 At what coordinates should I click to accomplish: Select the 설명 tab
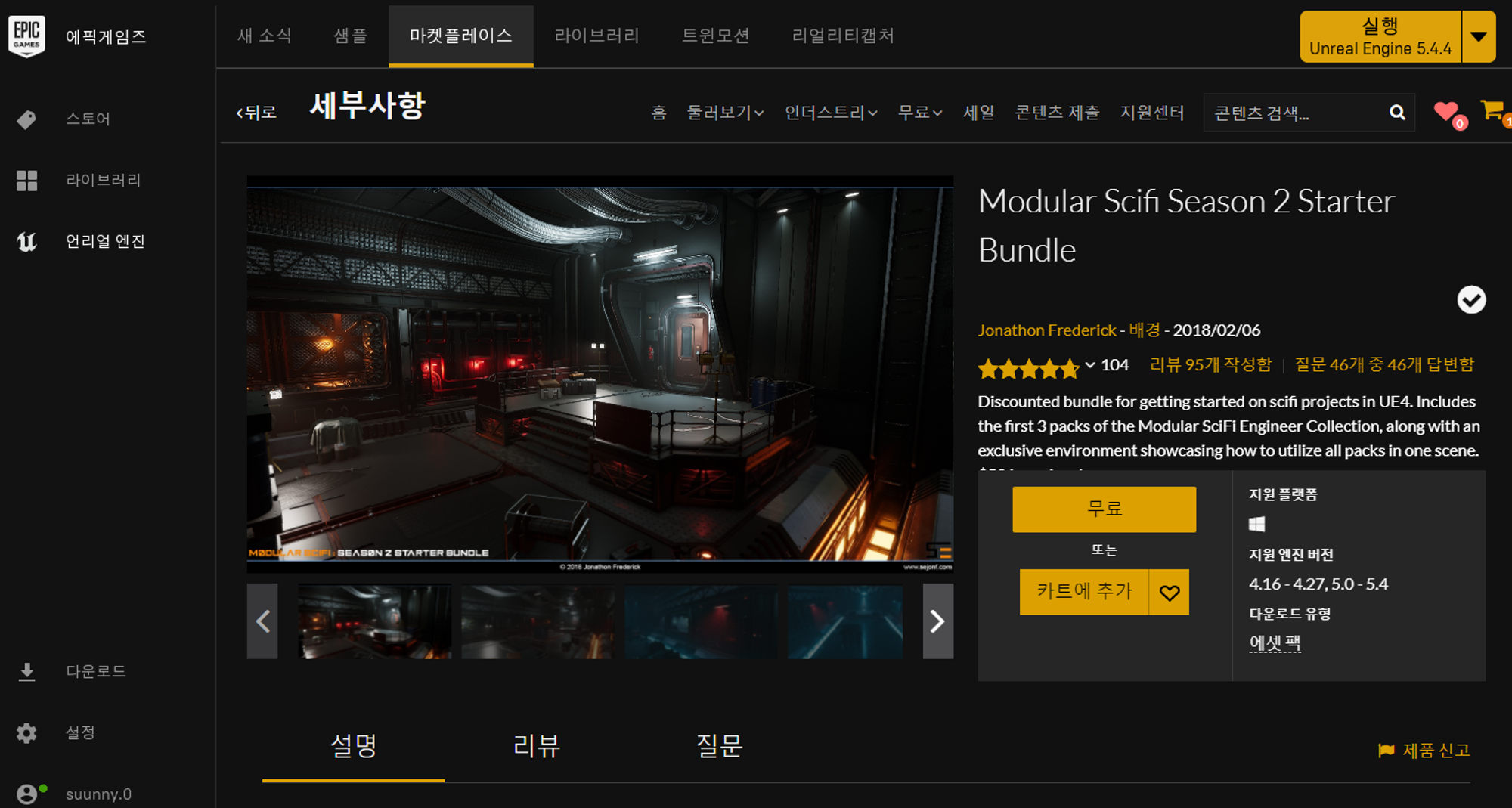[353, 747]
